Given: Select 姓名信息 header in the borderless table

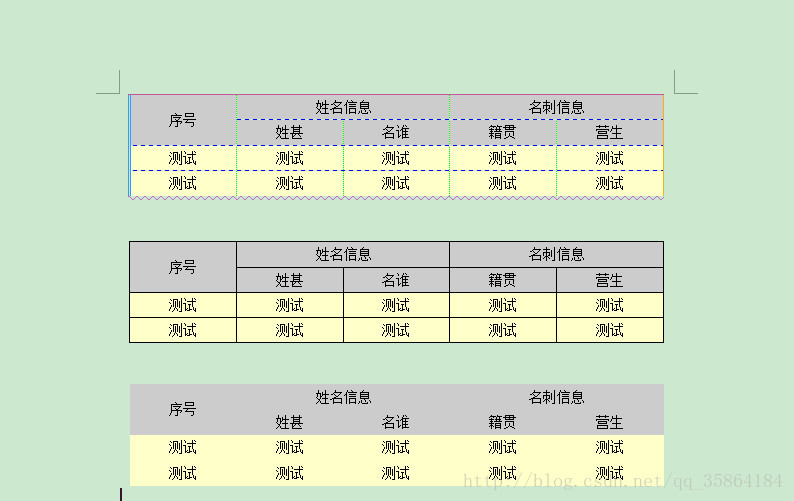Looking at the screenshot, I should pos(343,397).
